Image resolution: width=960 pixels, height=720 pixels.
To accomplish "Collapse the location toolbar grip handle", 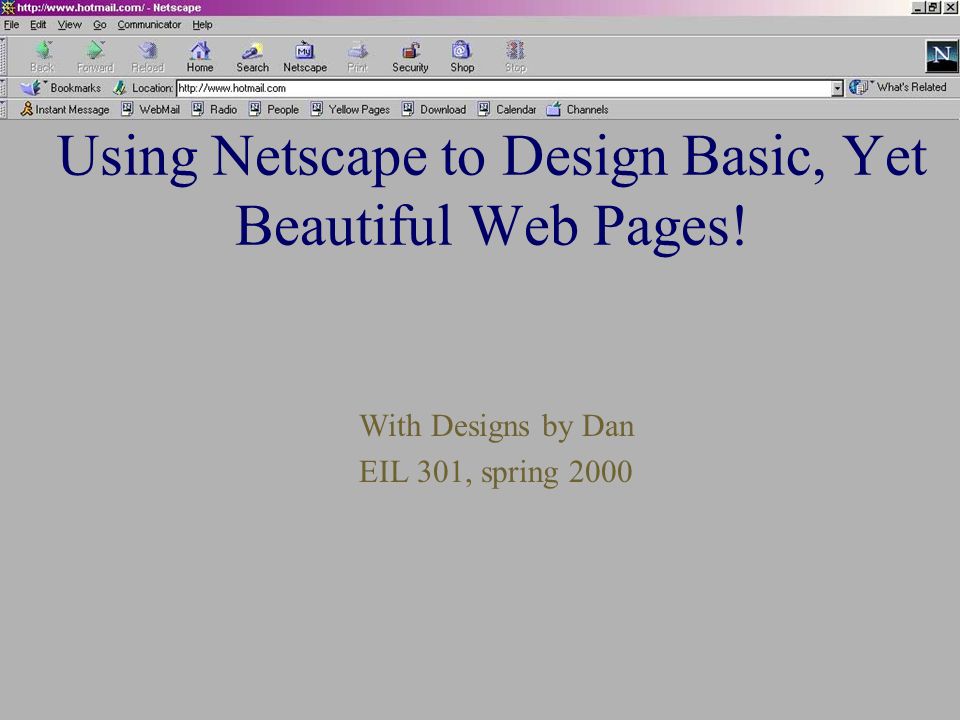I will [4, 88].
